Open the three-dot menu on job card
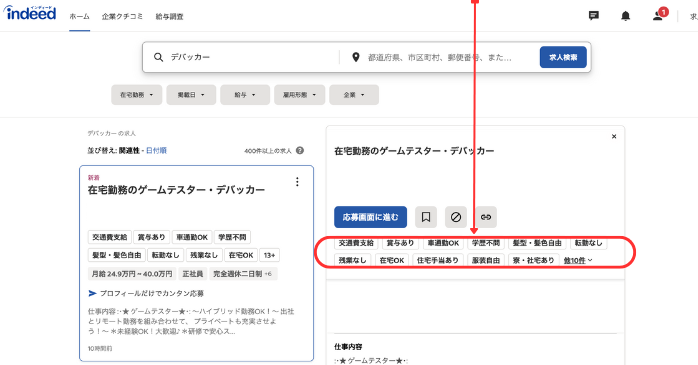 297,182
